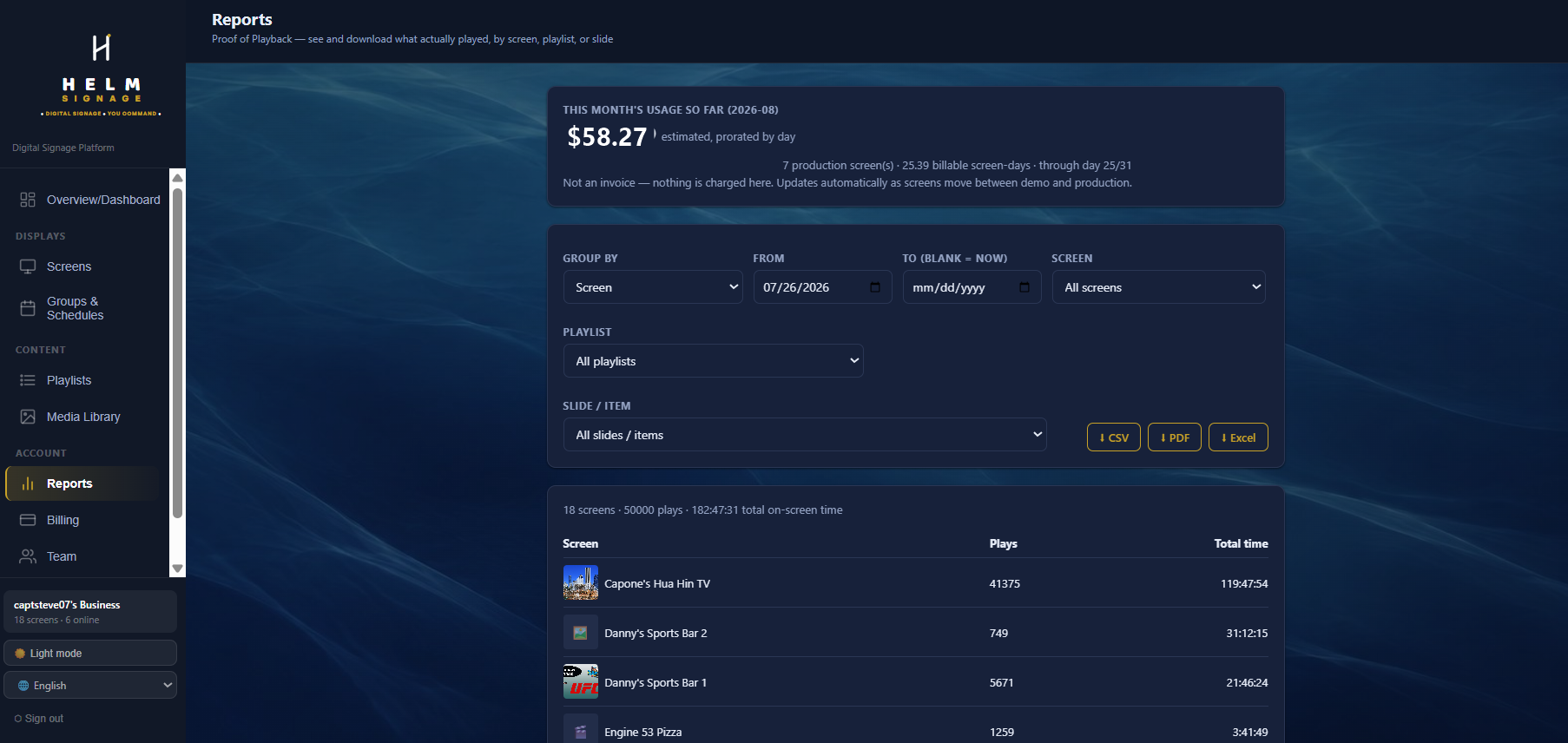The image size is (1568, 743).
Task: Click the Helm Signage logo
Action: click(x=101, y=76)
